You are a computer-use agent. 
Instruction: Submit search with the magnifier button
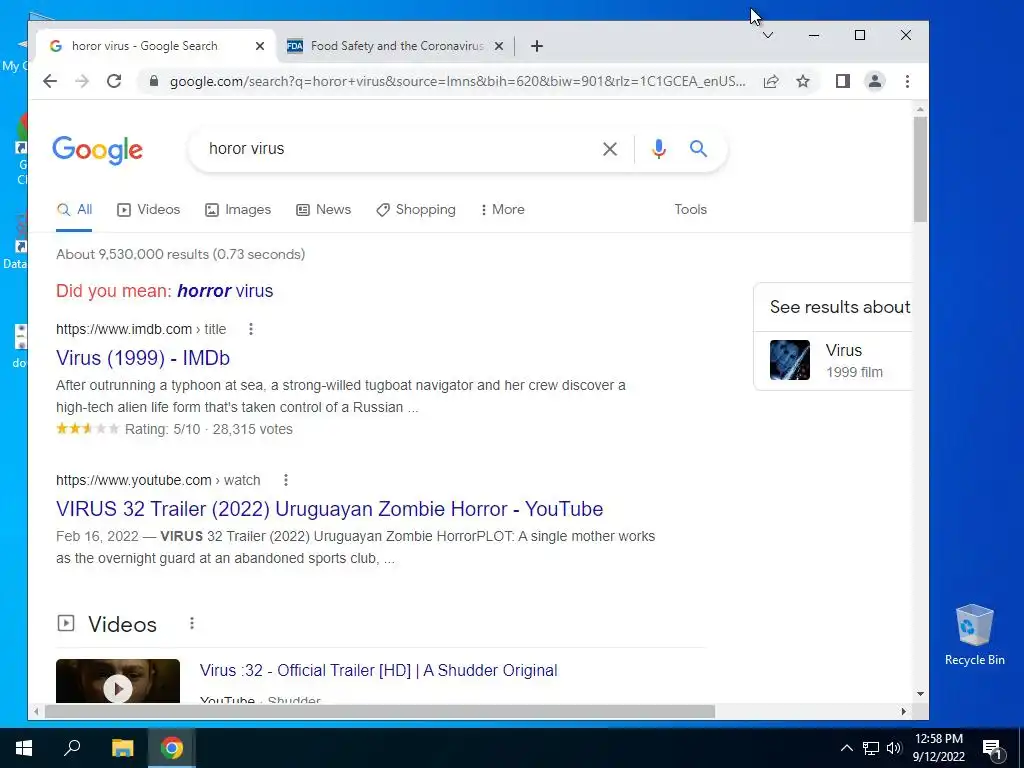pos(698,149)
